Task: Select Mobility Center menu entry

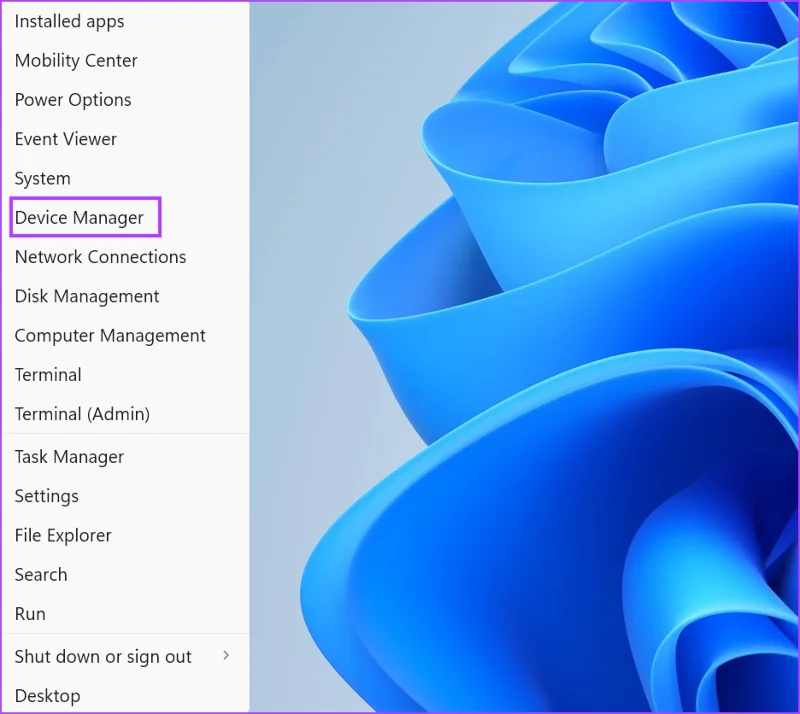Action: click(76, 60)
